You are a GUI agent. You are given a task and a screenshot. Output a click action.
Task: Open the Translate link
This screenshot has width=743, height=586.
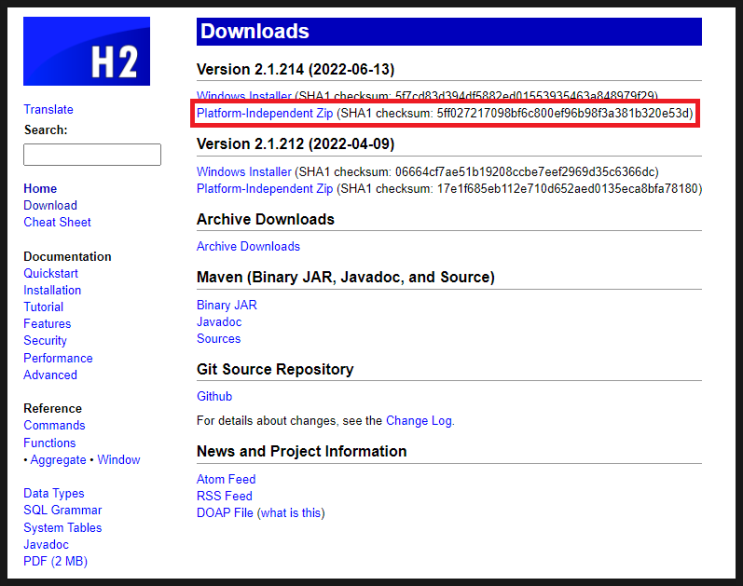[48, 109]
